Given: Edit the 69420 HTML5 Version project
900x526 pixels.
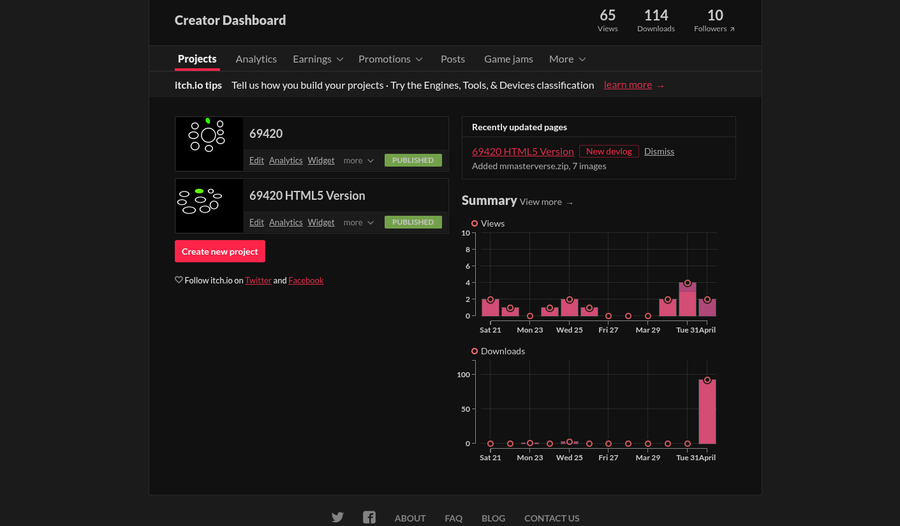Looking at the screenshot, I should point(257,223).
